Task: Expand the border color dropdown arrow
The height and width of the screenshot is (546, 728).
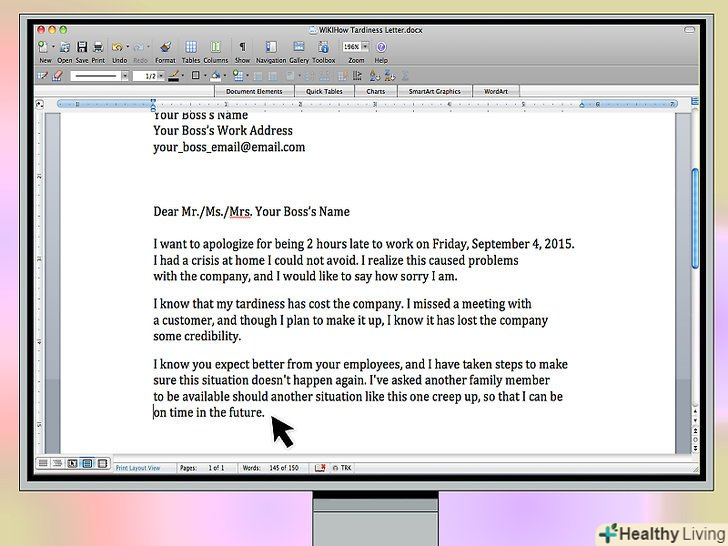Action: point(182,76)
